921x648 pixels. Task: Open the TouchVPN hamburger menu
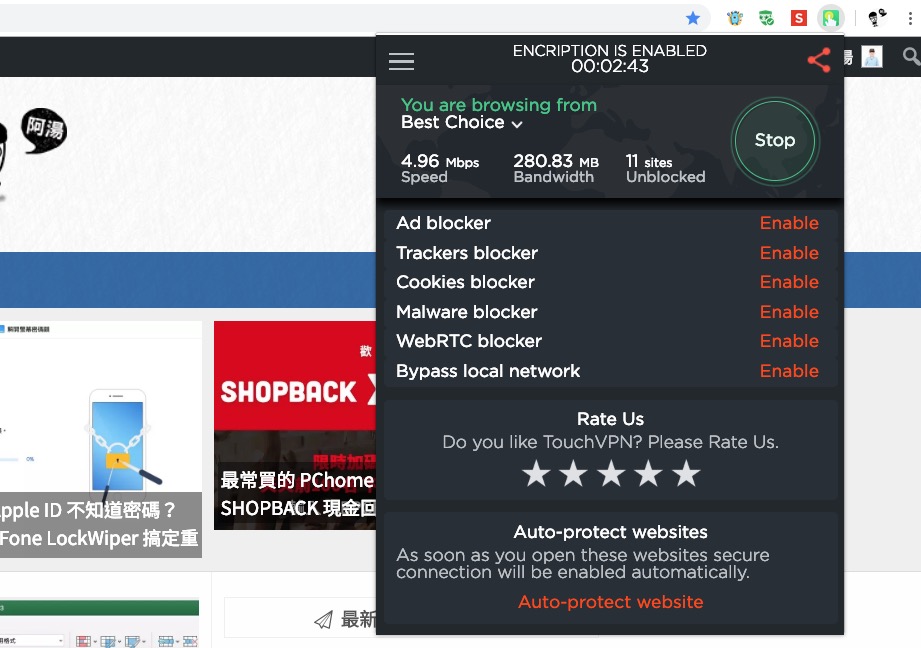click(401, 61)
